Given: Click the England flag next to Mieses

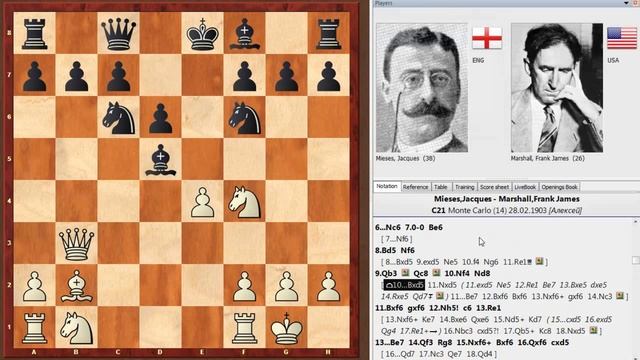Looking at the screenshot, I should 487,38.
